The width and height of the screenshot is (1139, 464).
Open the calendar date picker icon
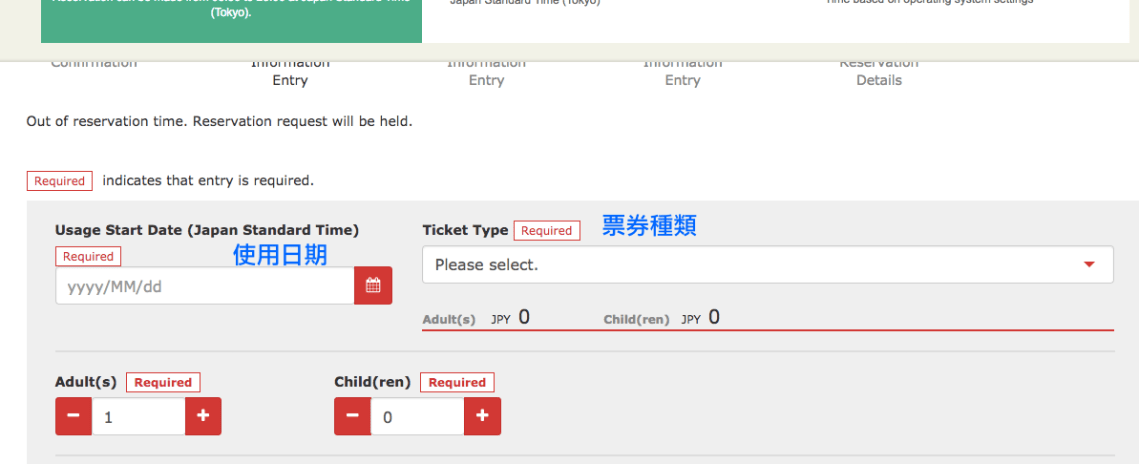(373, 286)
